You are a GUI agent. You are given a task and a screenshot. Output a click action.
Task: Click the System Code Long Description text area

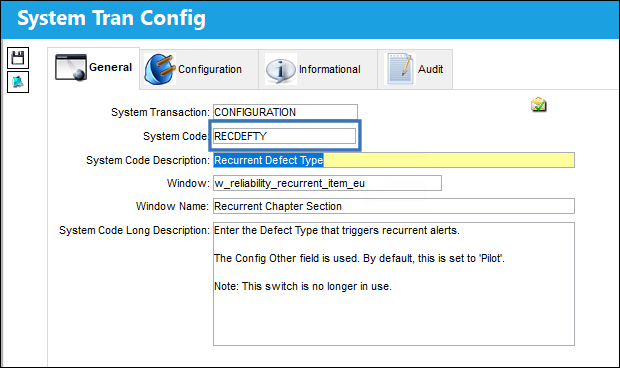[x=394, y=284]
